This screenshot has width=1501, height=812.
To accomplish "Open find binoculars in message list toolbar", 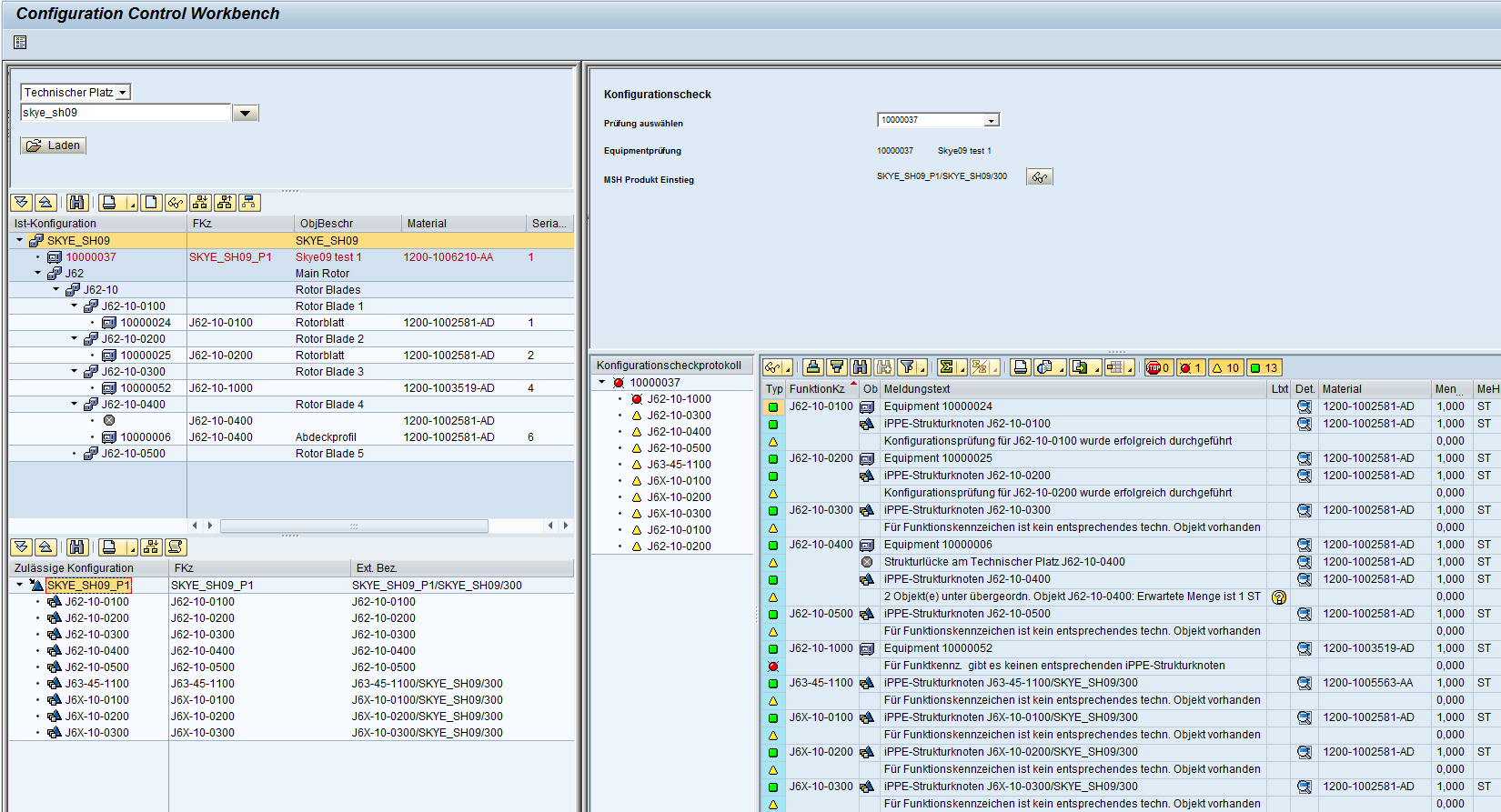I will [x=861, y=367].
